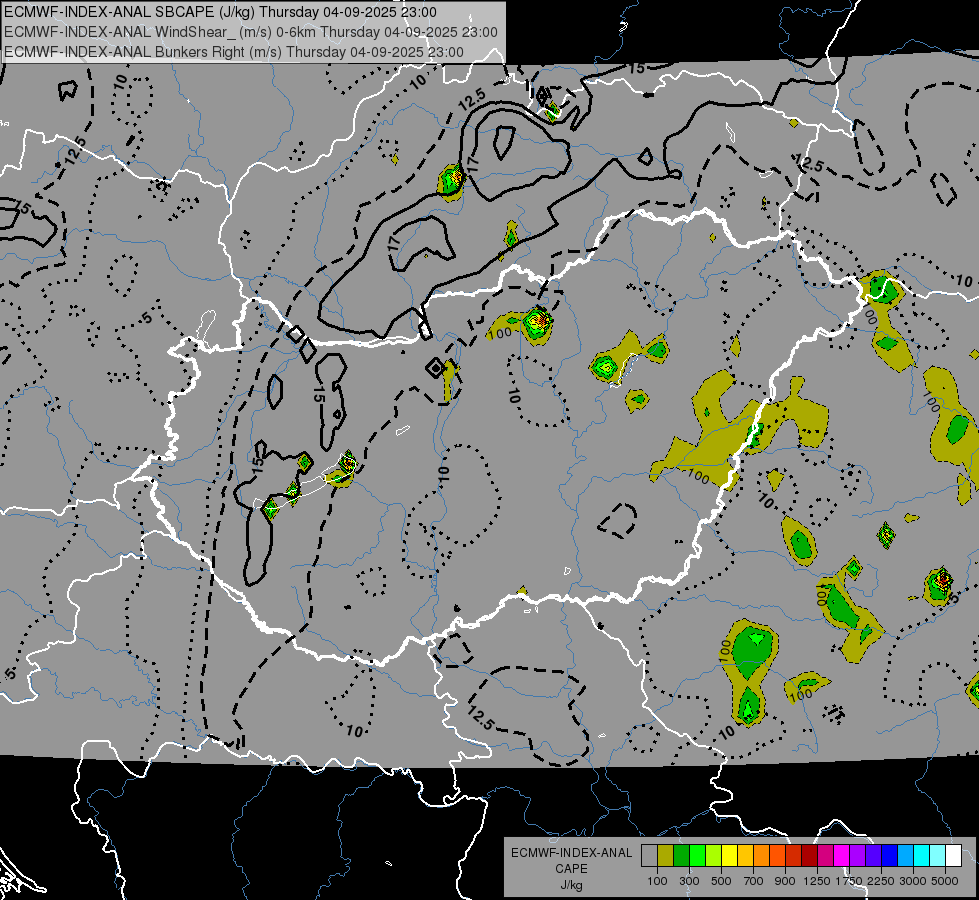Viewport: 979px width, 900px height.
Task: Click the WindShear 0-6km title line
Action: coord(251,32)
